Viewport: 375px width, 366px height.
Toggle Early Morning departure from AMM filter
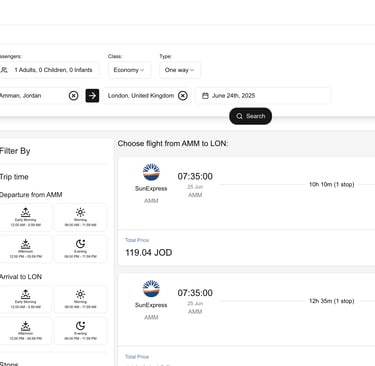(26, 217)
